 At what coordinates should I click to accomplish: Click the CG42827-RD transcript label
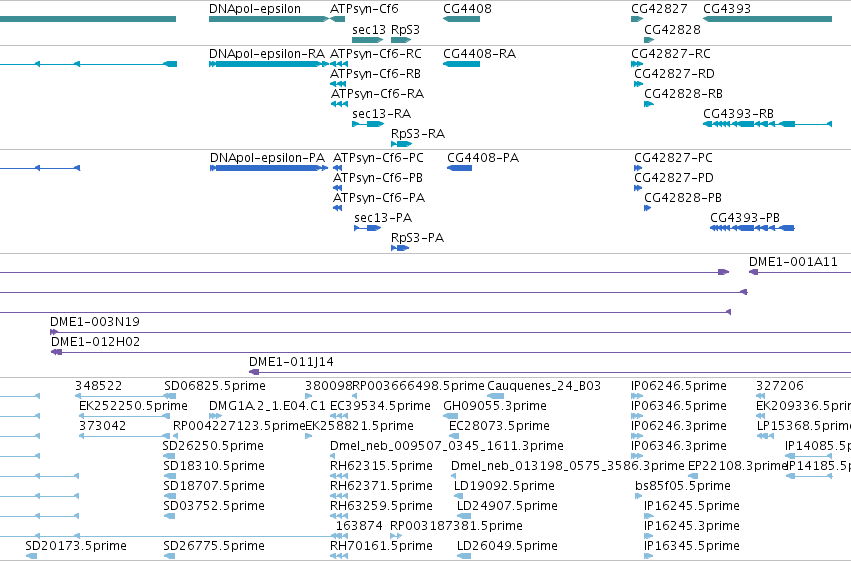674,74
